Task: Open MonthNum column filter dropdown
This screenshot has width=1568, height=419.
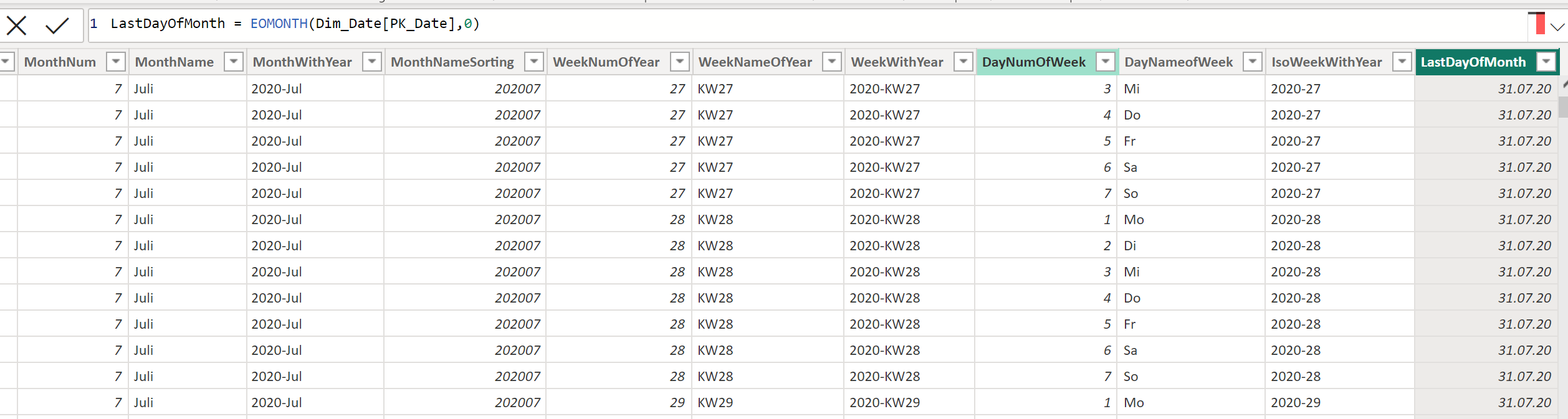Action: 116,62
